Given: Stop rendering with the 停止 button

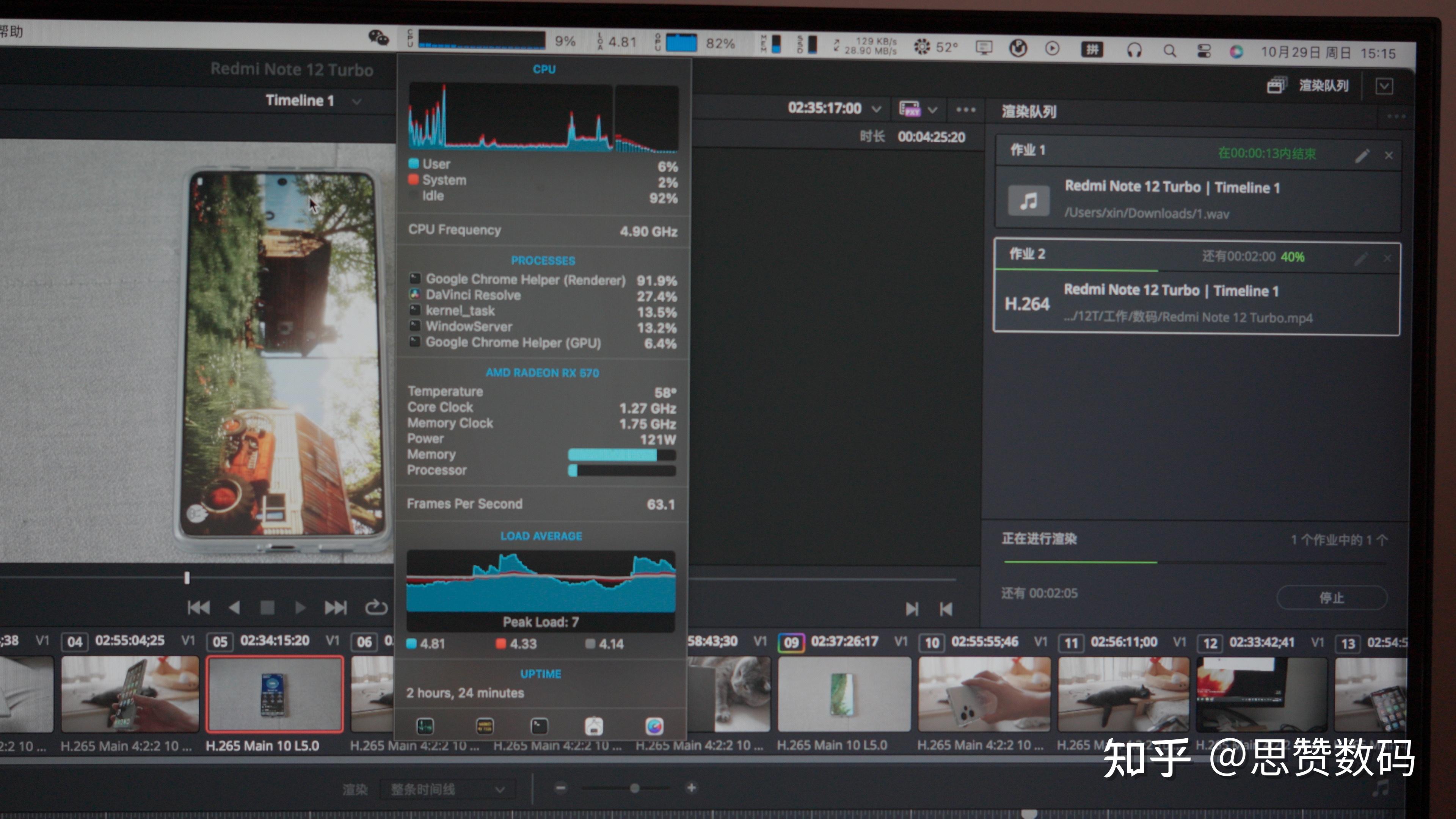Looking at the screenshot, I should [x=1332, y=598].
